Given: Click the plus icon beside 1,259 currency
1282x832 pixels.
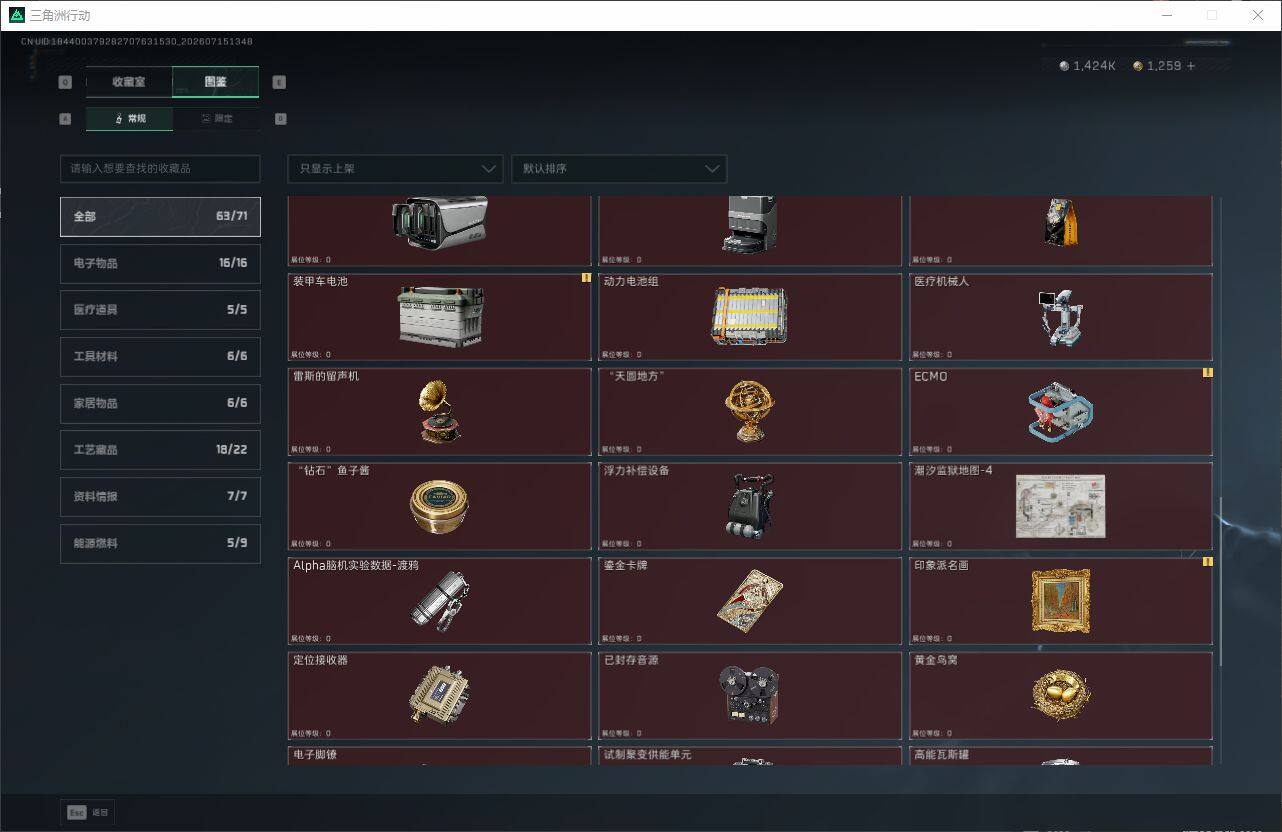Looking at the screenshot, I should click(x=1190, y=66).
